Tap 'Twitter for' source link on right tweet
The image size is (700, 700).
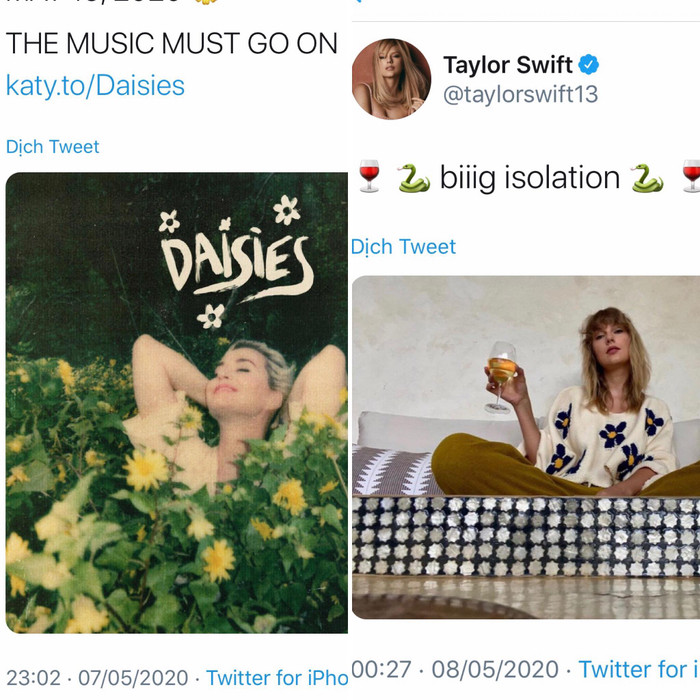(x=639, y=669)
